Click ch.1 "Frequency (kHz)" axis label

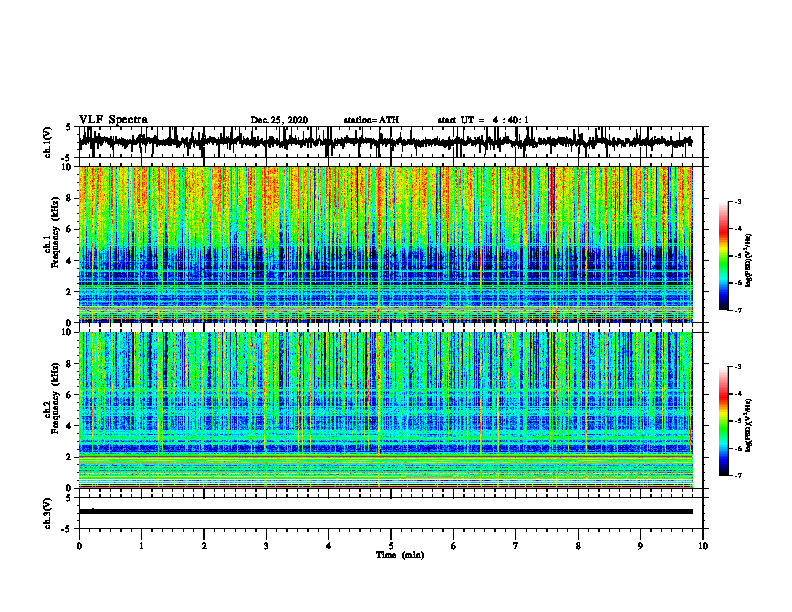coord(55,232)
